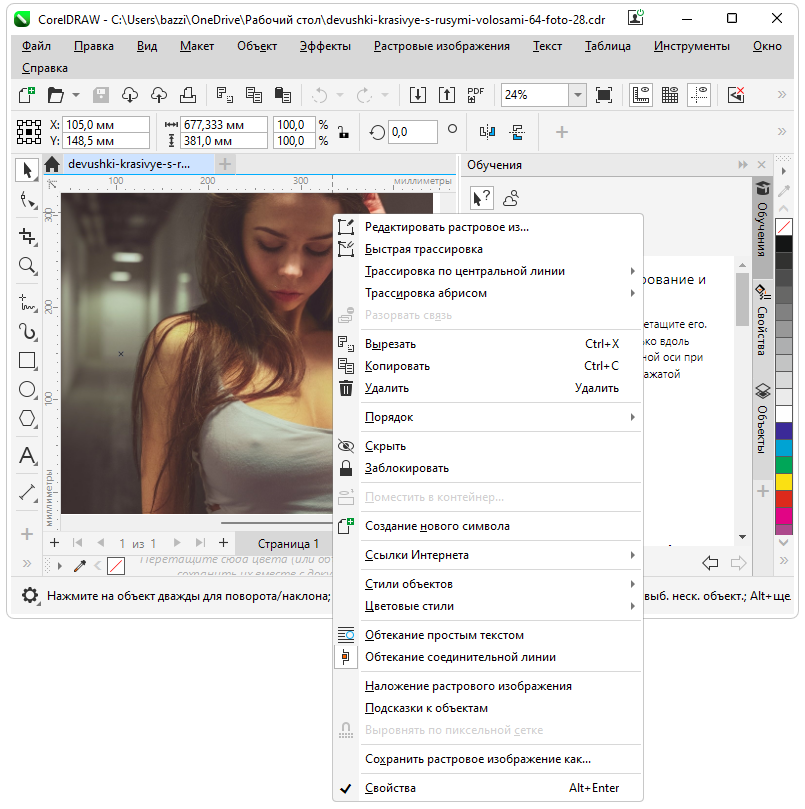Switch to the Объекты docker tab
Screen dimensions: 805x809
point(763,419)
